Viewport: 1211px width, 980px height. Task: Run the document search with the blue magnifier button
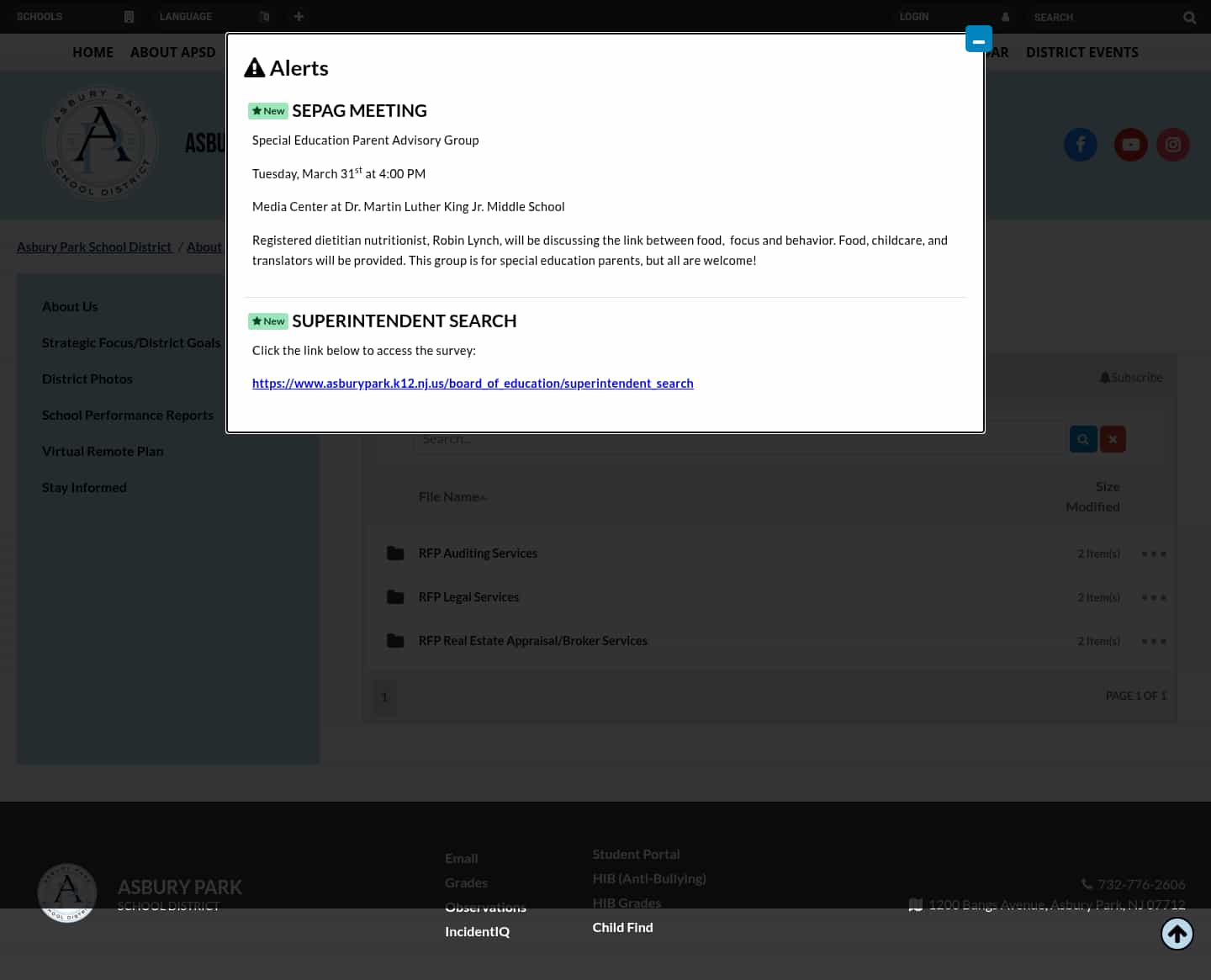[1083, 438]
